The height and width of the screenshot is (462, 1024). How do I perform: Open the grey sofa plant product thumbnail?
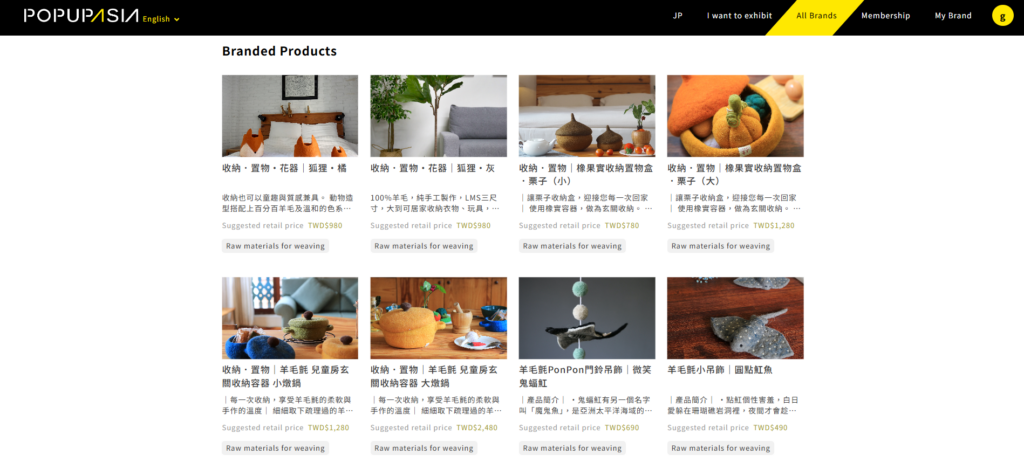click(438, 116)
